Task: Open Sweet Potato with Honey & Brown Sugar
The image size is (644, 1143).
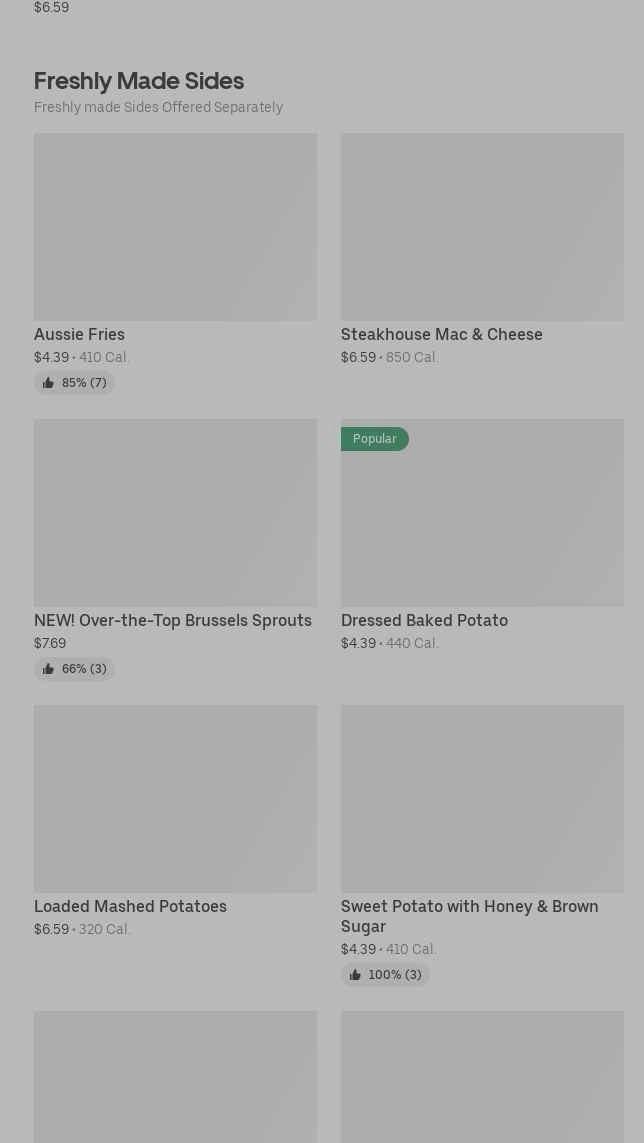Action: (470, 916)
